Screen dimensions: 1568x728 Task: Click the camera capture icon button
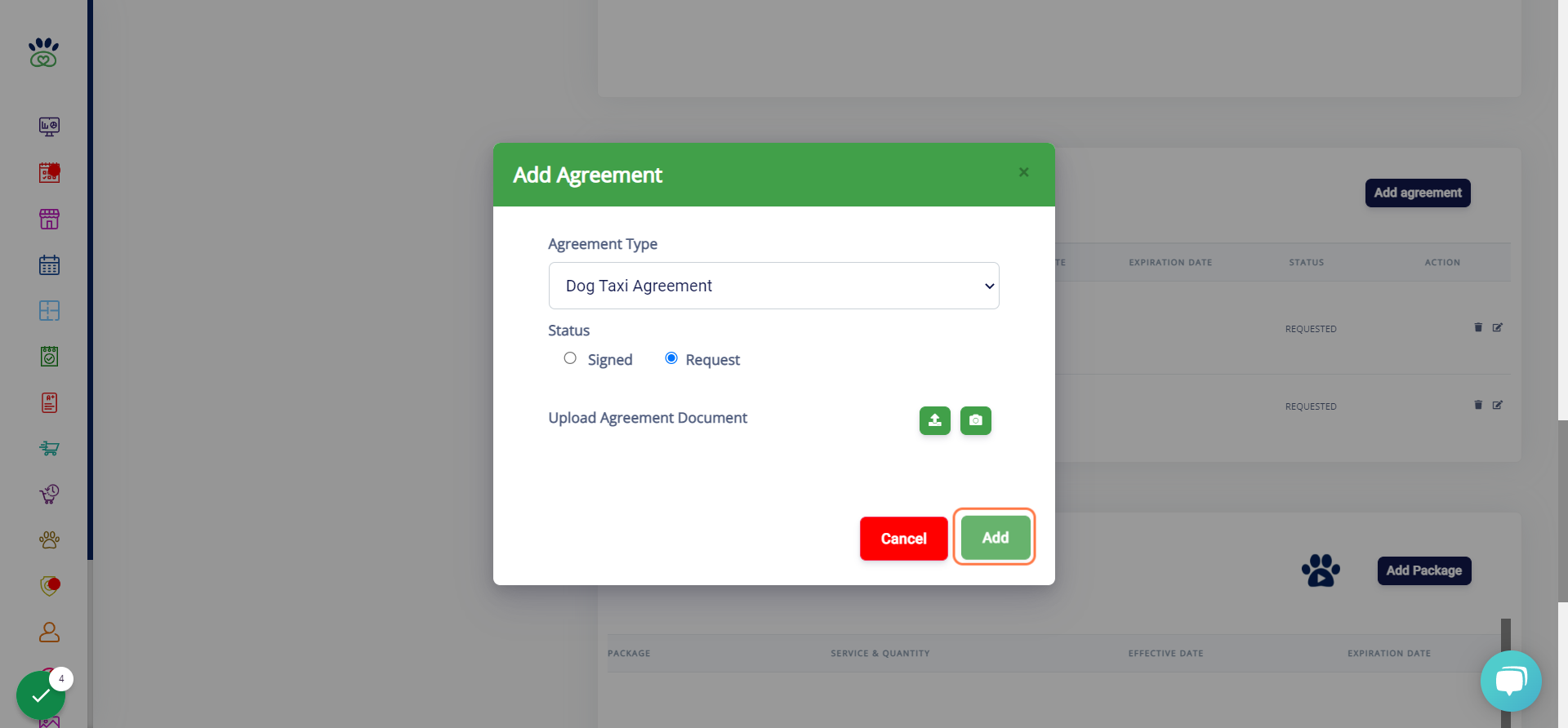[976, 420]
